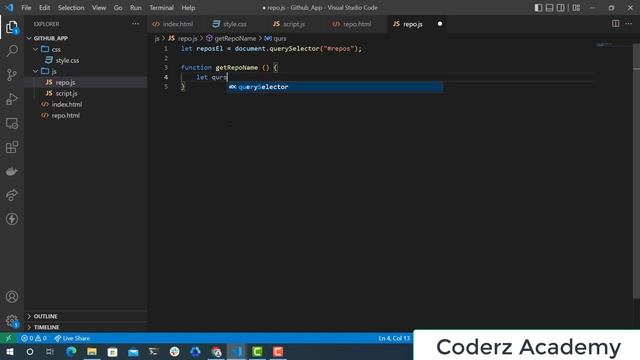The height and width of the screenshot is (360, 640).
Task: Click Ln 4, Col 13 cursor position
Action: point(394,338)
